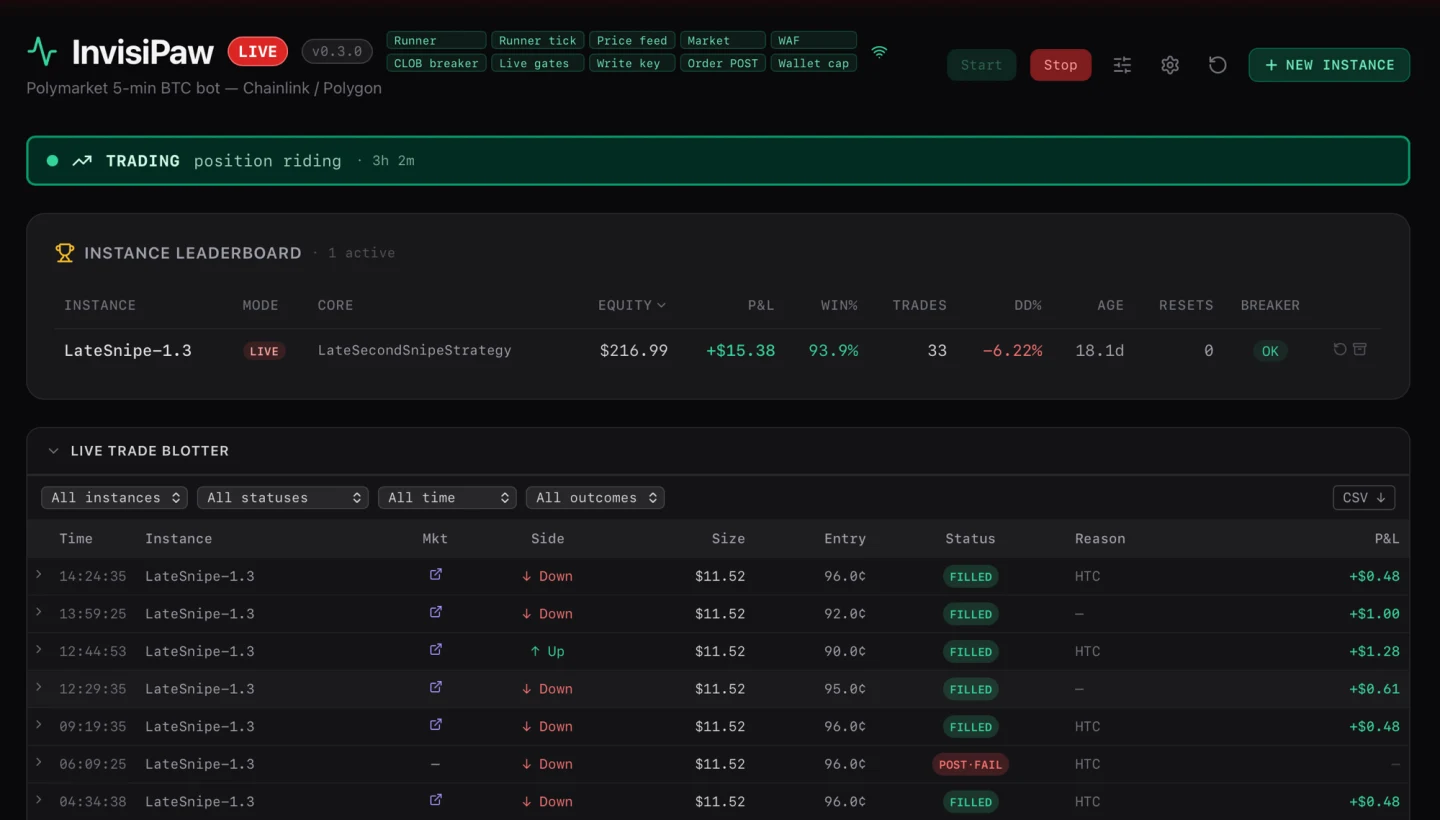Open the All outcomes filter dropdown
The width and height of the screenshot is (1440, 820).
point(595,497)
